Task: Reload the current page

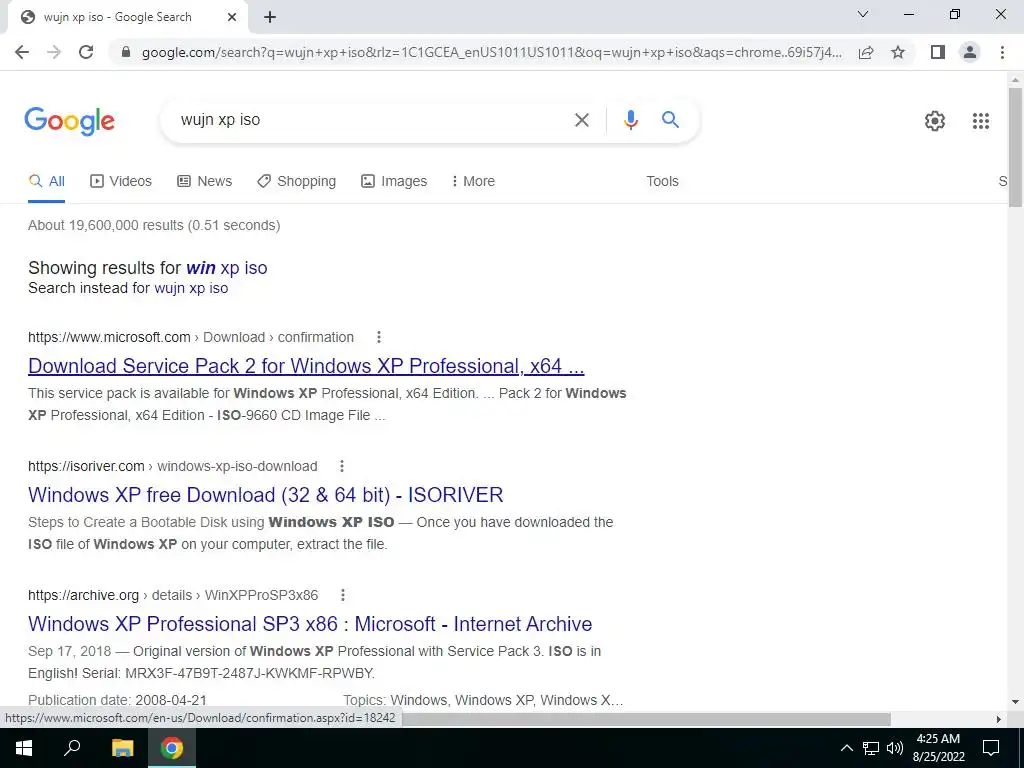Action: (86, 52)
